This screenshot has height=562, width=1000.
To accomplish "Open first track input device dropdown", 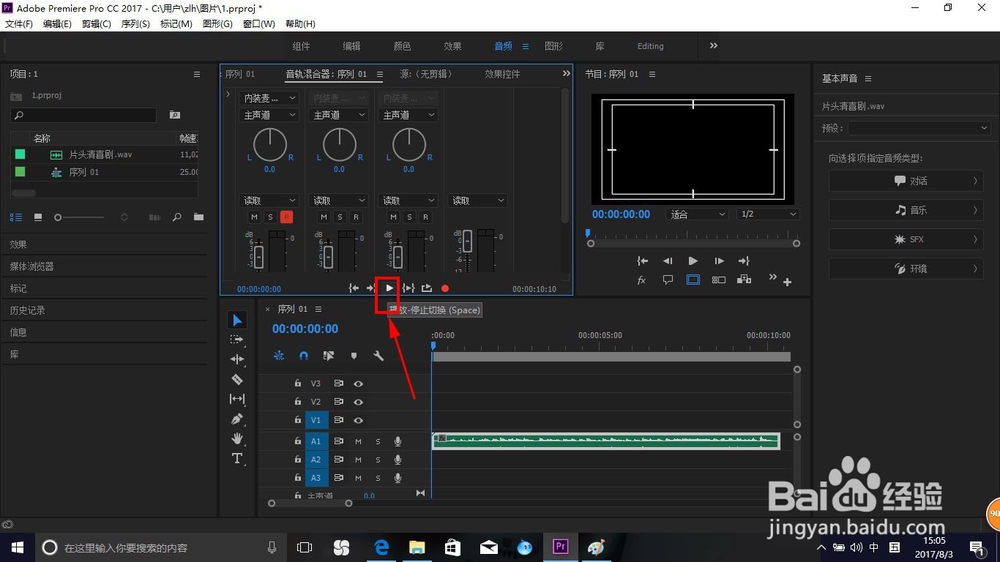I will tap(269, 98).
